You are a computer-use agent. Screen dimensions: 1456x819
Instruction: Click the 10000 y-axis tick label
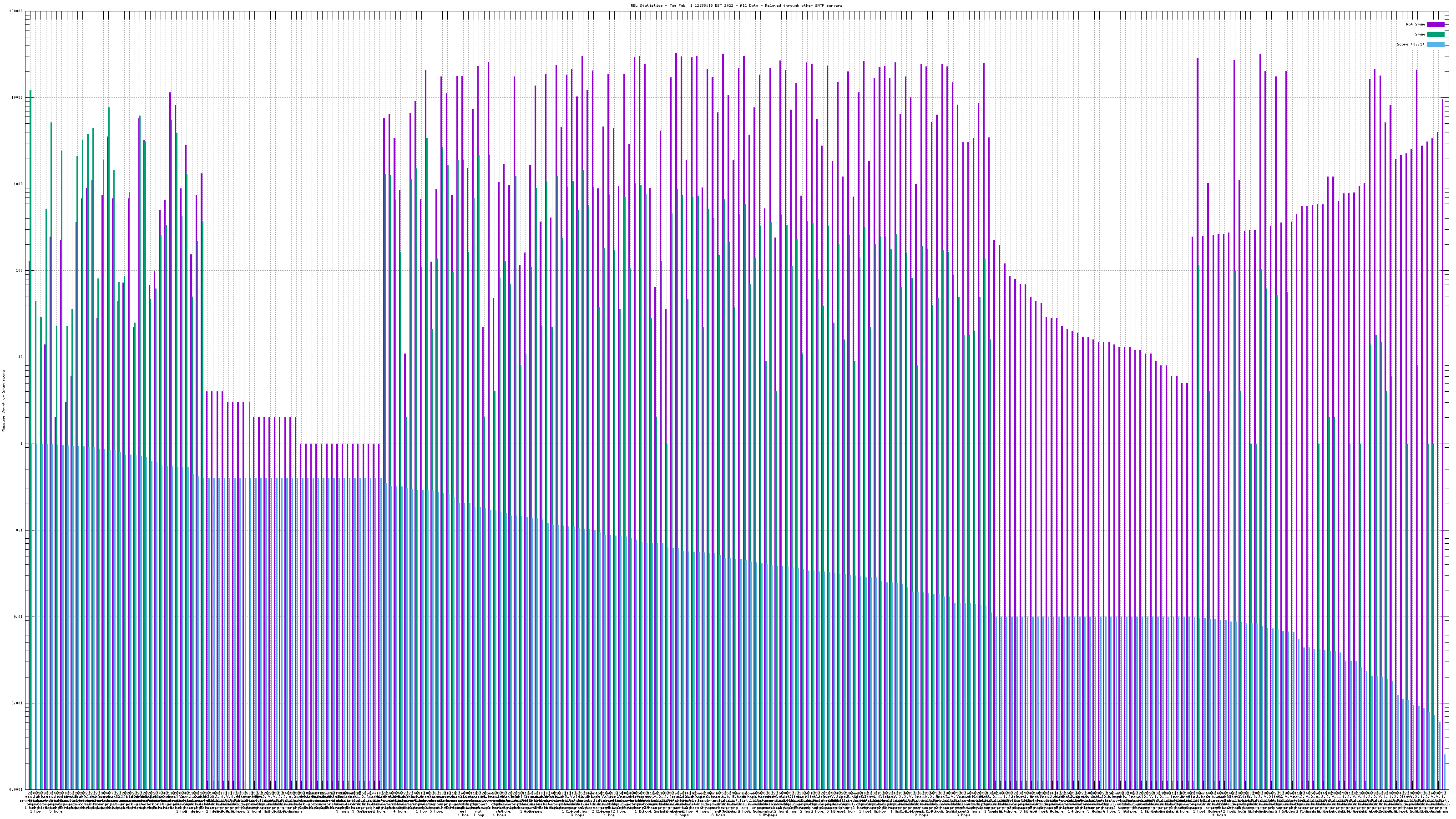point(18,98)
